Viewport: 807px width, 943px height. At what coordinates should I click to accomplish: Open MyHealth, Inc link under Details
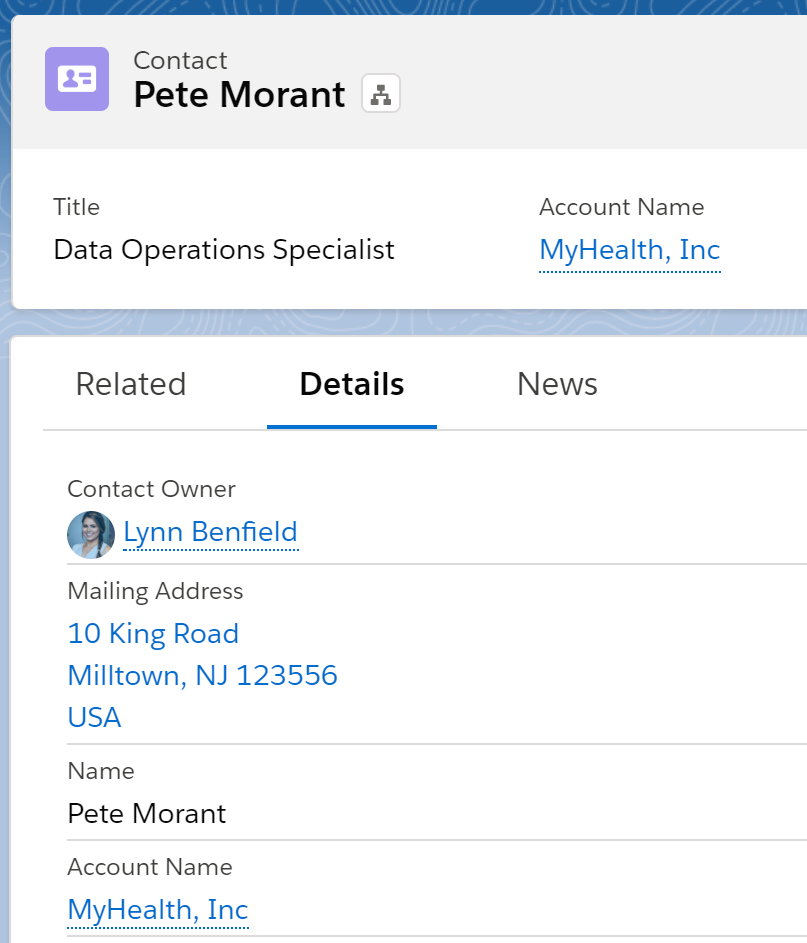158,910
